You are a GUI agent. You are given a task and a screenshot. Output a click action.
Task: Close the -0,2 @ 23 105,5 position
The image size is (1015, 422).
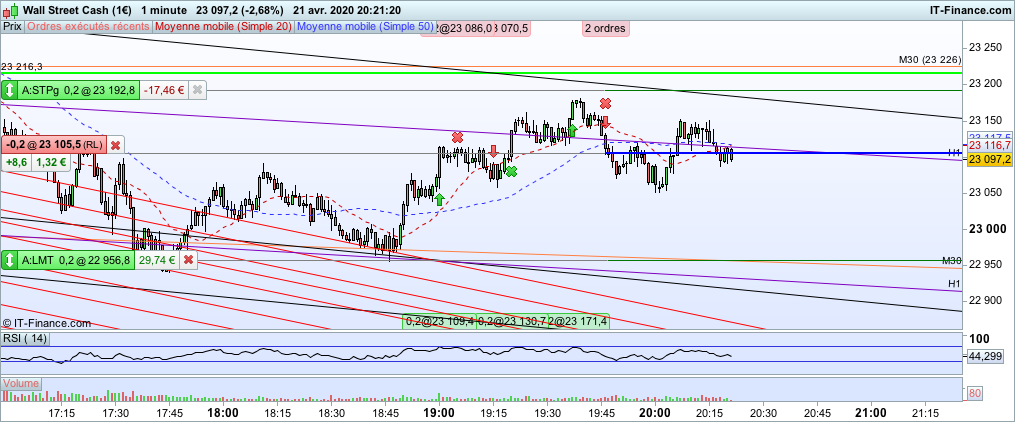point(116,145)
